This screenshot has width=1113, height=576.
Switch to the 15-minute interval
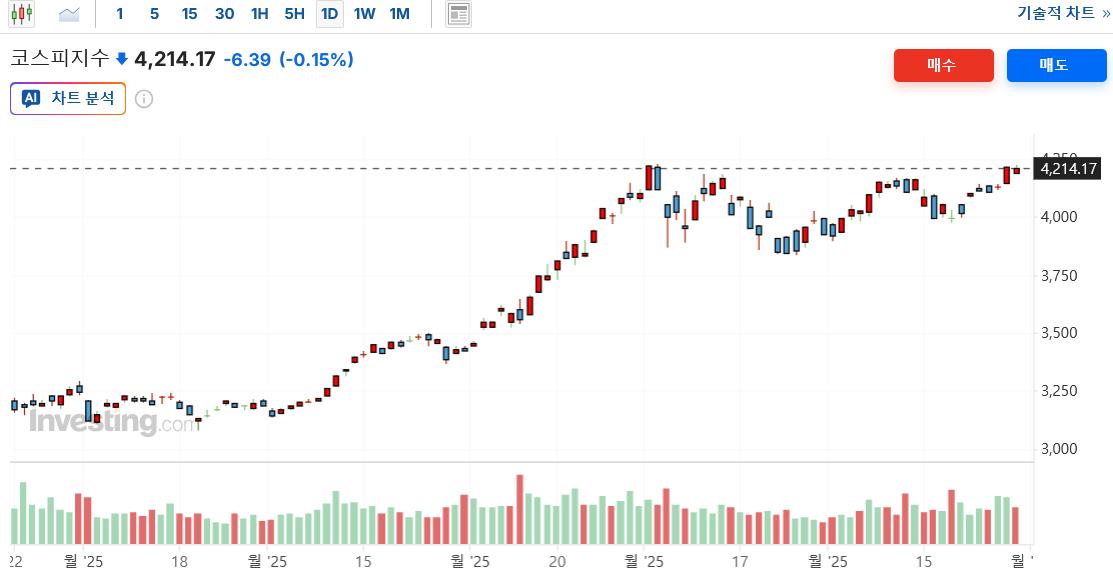(x=189, y=14)
